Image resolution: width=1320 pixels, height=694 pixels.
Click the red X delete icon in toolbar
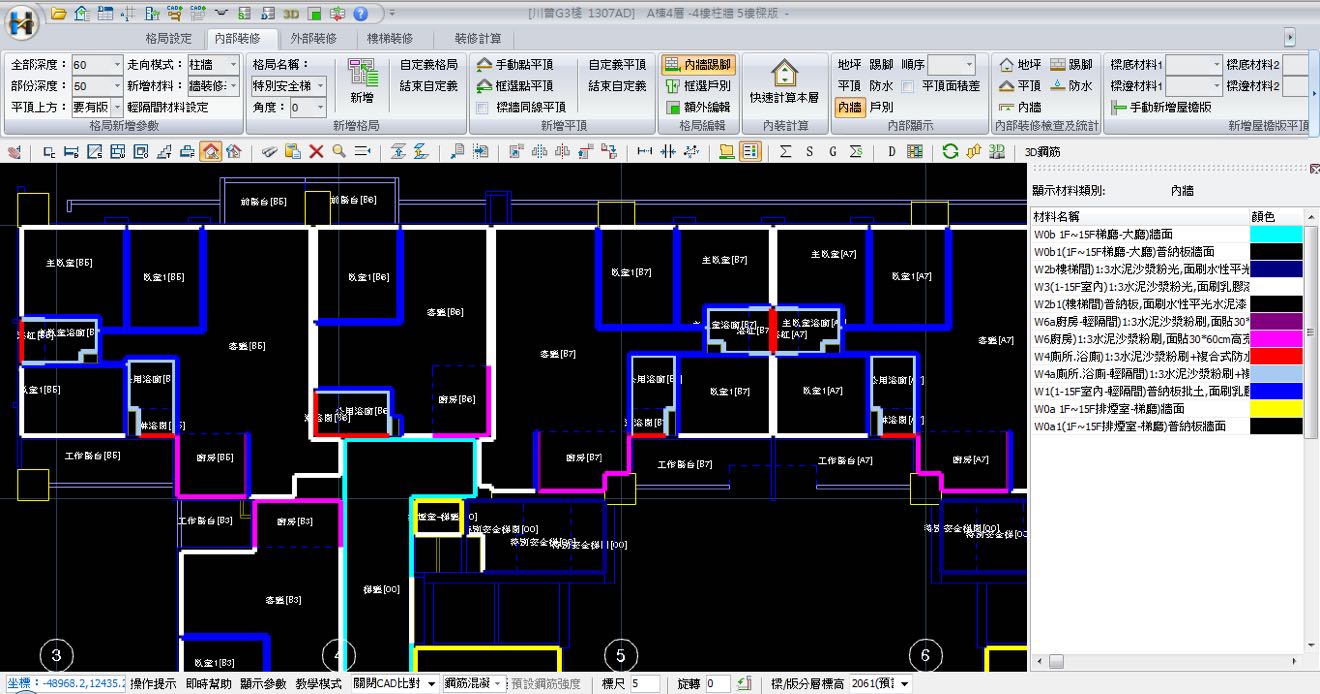[316, 151]
